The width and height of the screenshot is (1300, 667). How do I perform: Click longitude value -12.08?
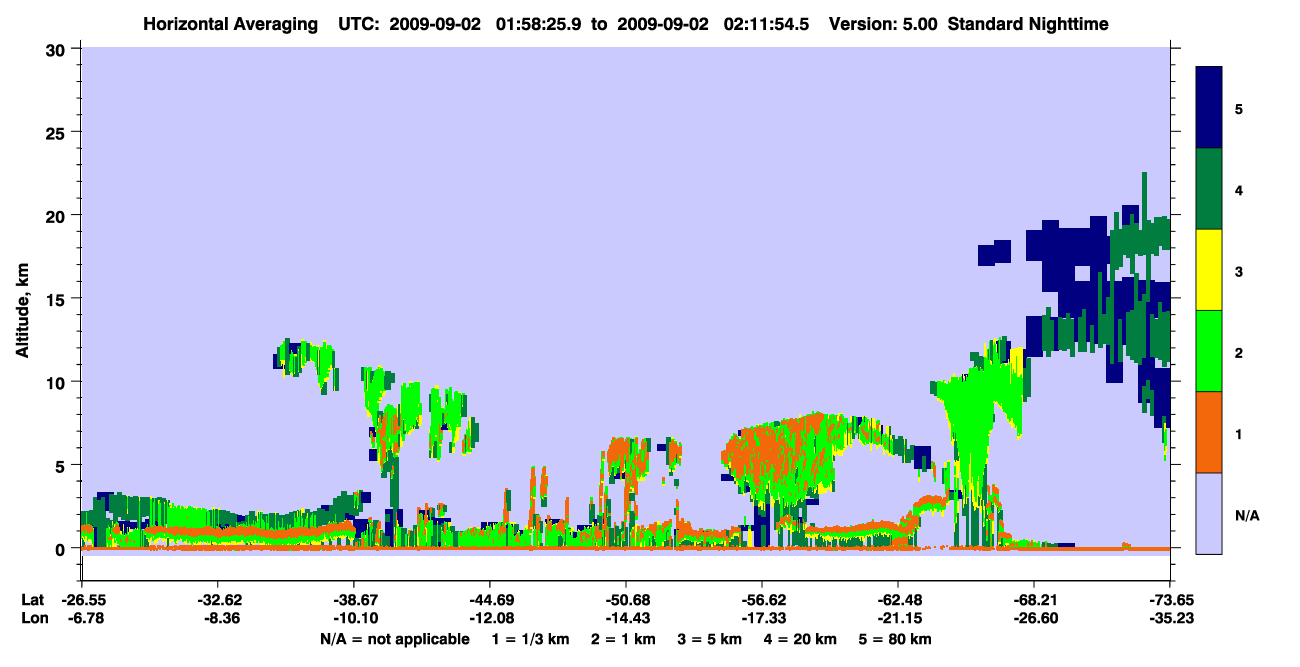[x=489, y=618]
